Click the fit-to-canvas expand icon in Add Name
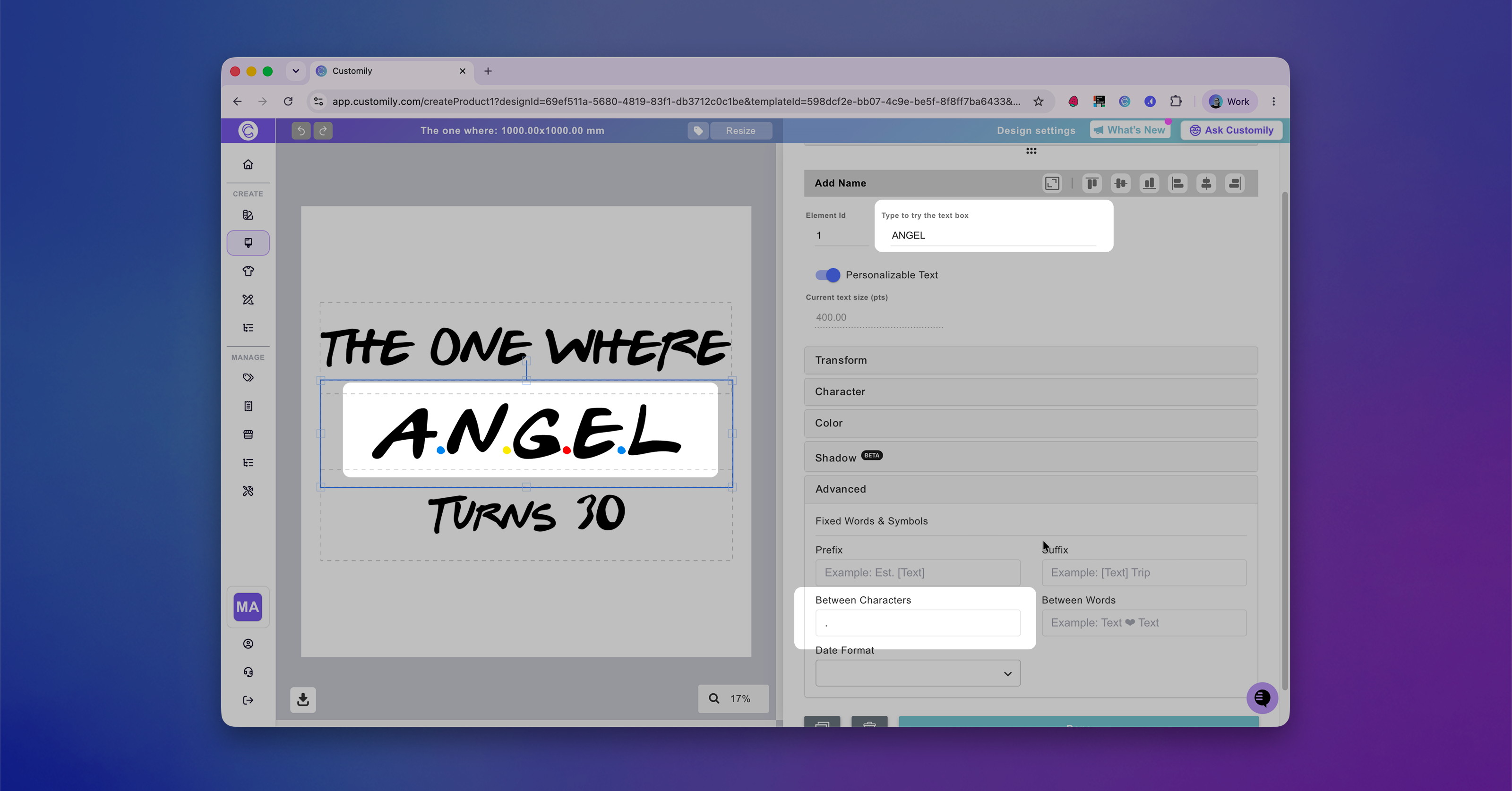 click(x=1052, y=184)
